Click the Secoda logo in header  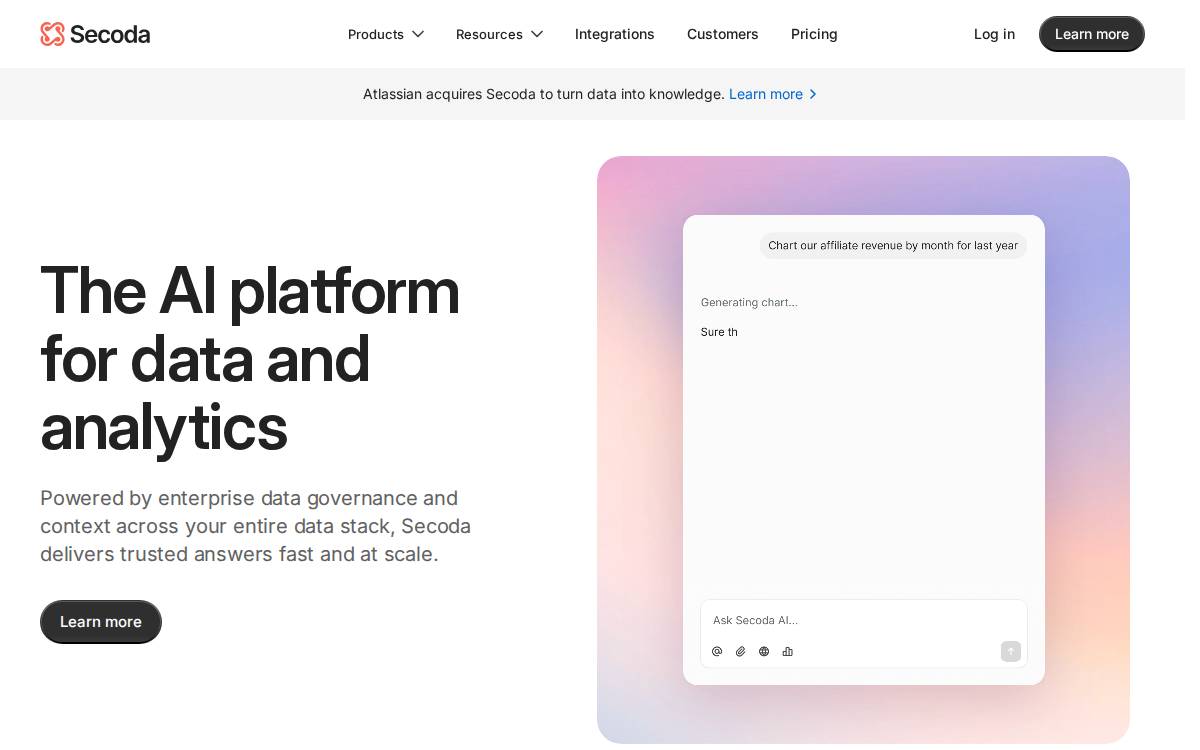tap(95, 34)
